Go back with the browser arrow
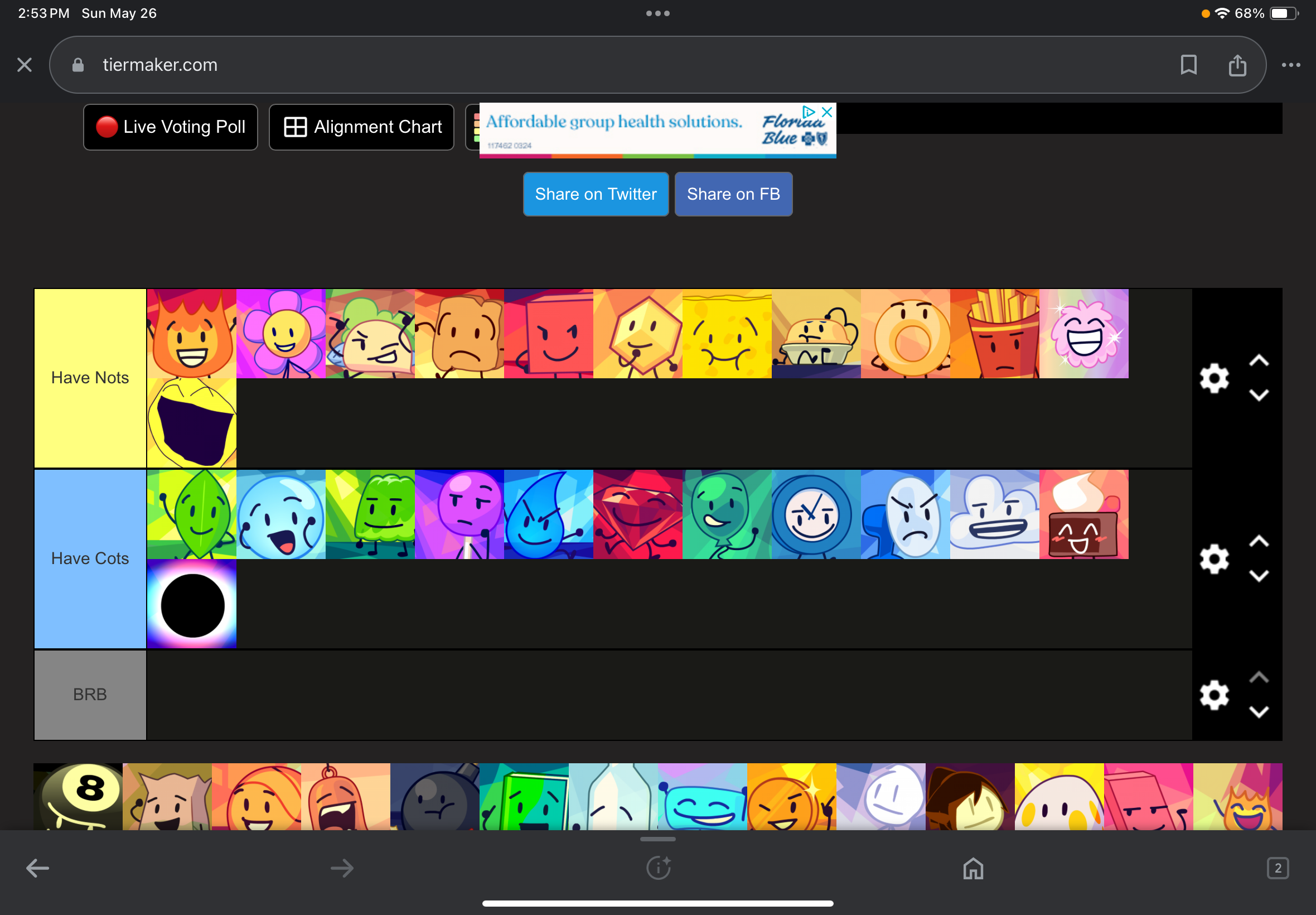Image resolution: width=1316 pixels, height=915 pixels. 38,868
